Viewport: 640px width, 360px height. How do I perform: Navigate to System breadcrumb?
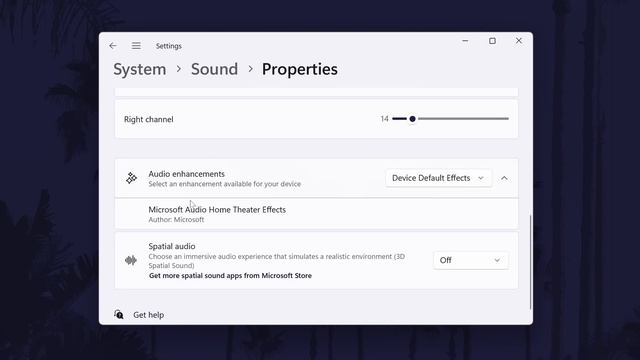(x=140, y=69)
